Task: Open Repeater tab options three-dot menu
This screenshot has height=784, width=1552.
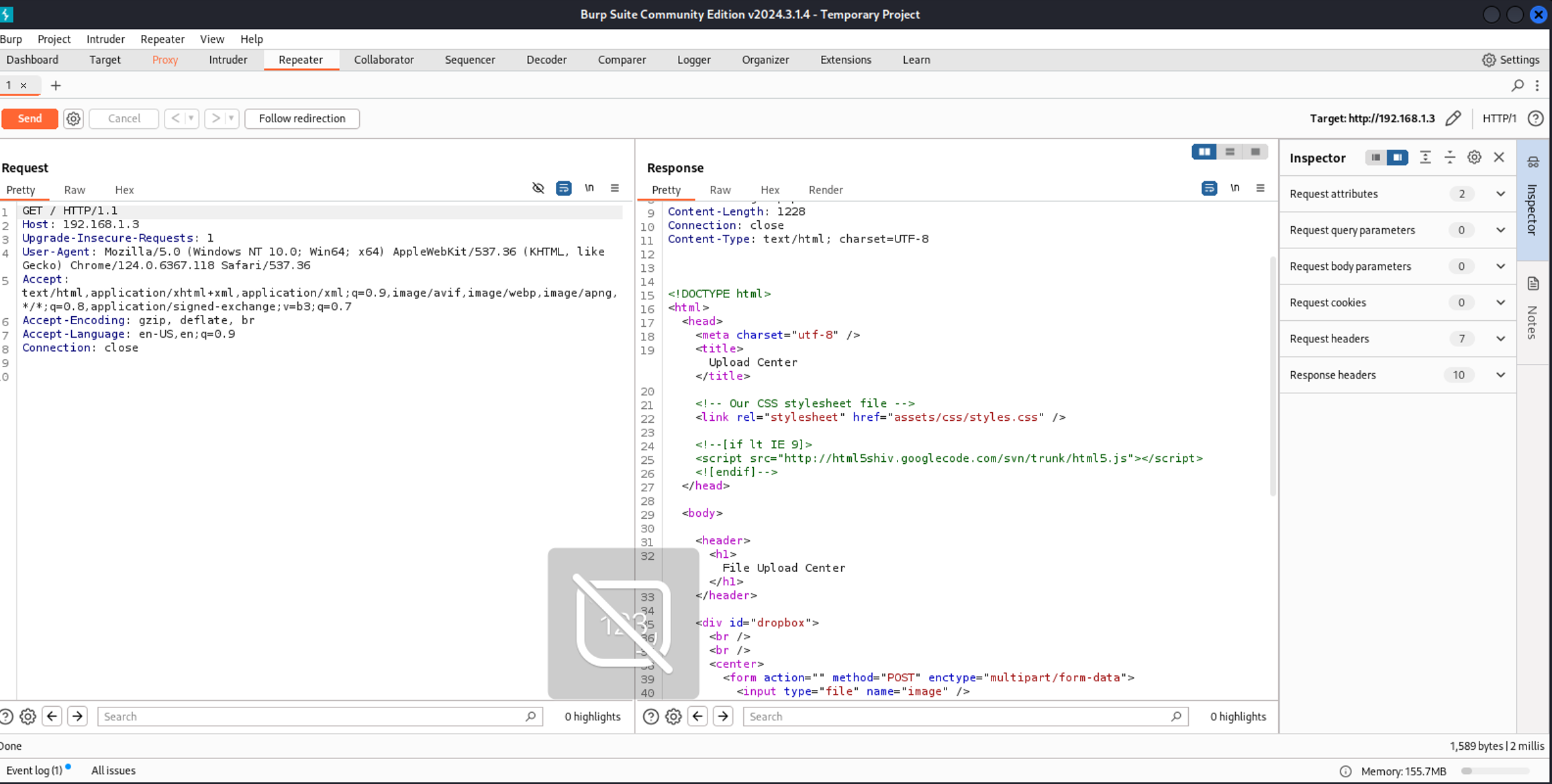Action: (1537, 85)
